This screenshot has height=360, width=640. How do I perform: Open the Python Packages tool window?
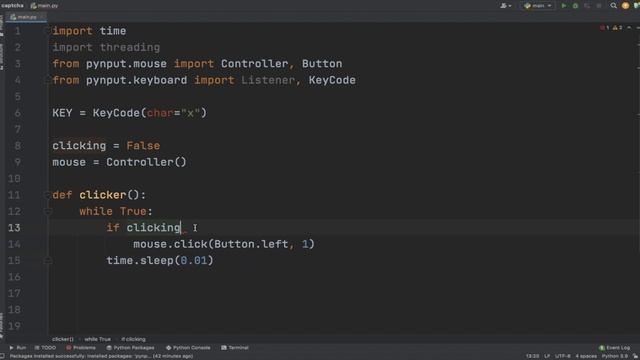click(130, 348)
